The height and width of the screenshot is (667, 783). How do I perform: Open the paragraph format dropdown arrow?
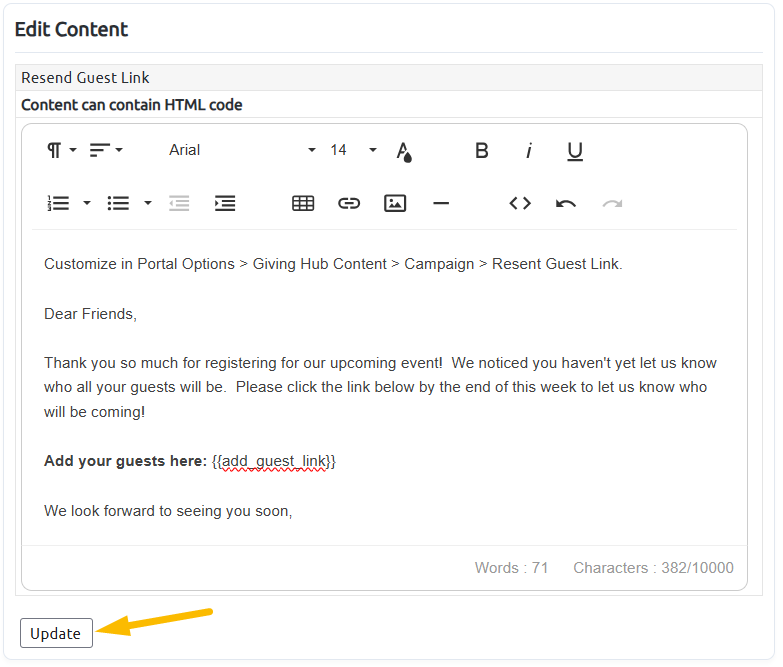point(73,150)
